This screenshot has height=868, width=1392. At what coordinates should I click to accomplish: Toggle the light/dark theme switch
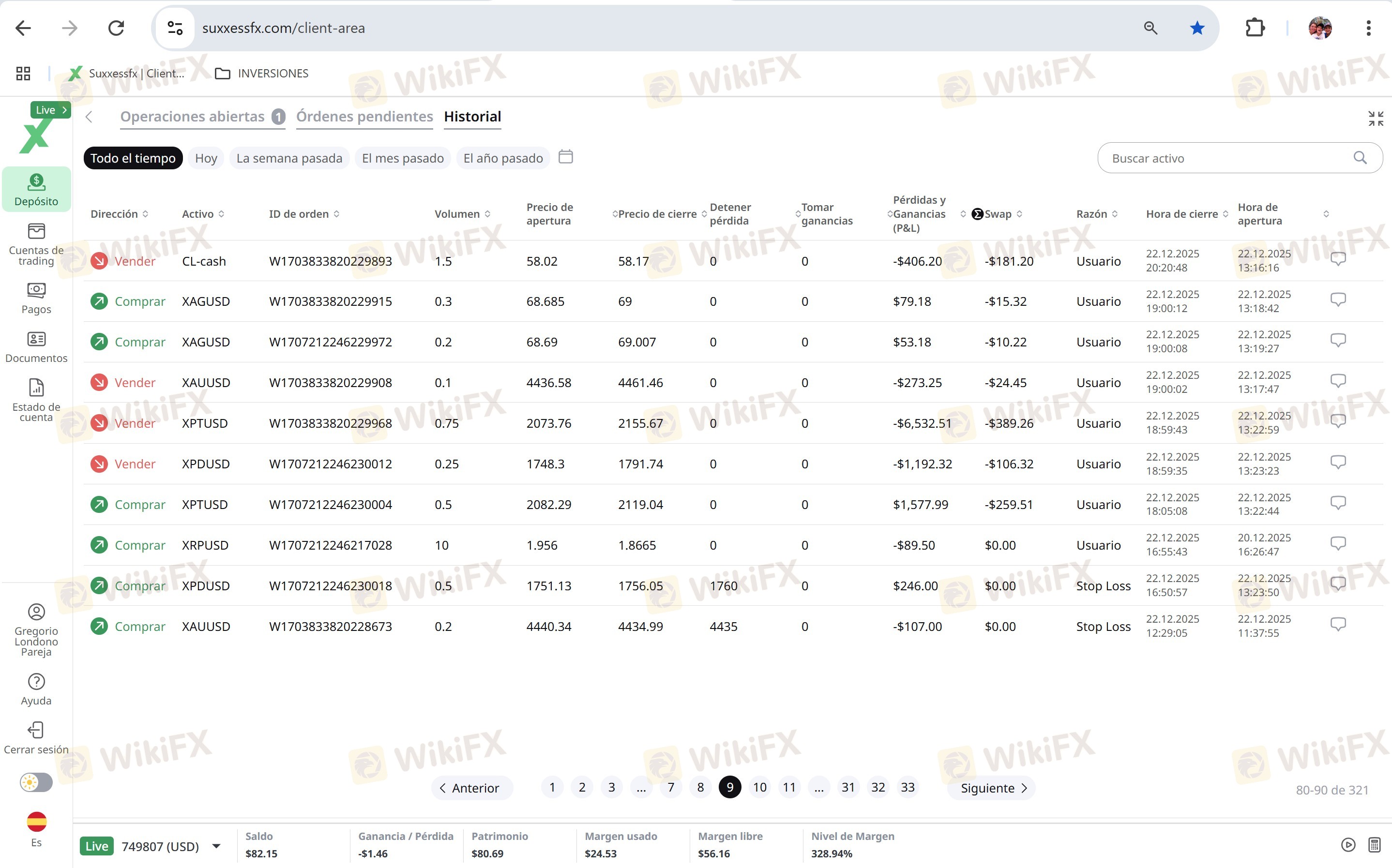(x=36, y=782)
